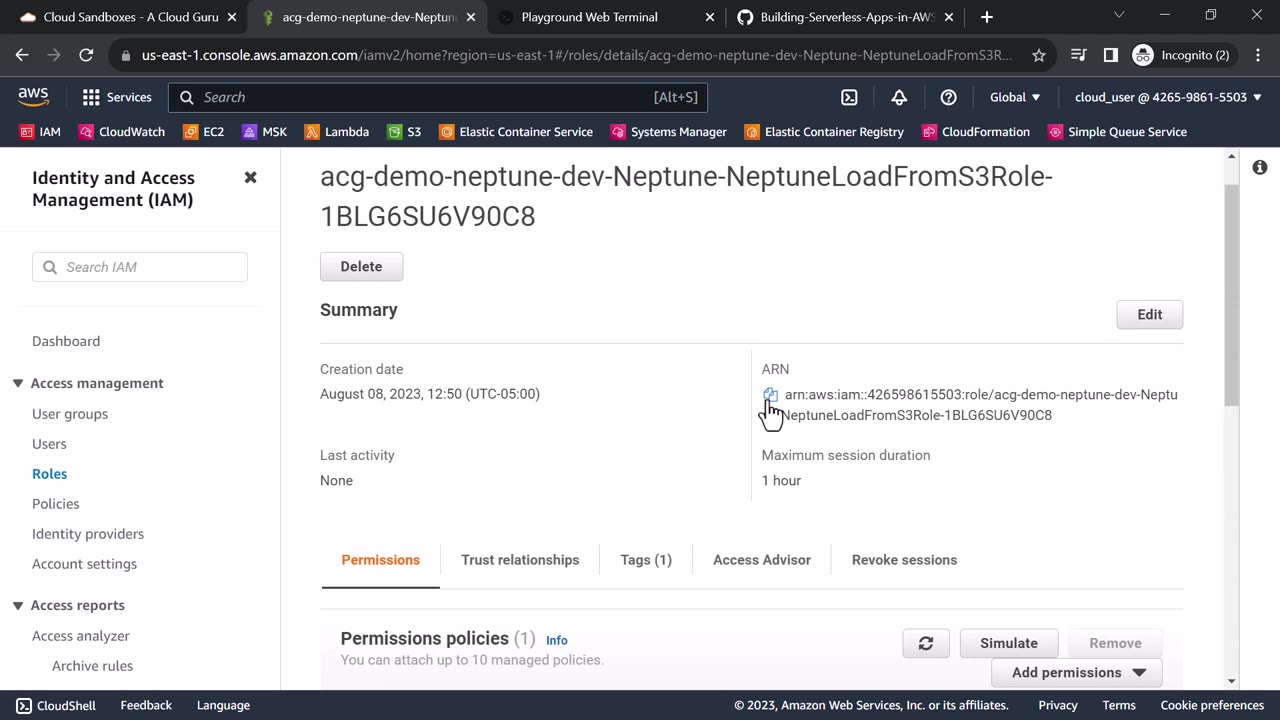Click the browser address bar URL

[577, 55]
